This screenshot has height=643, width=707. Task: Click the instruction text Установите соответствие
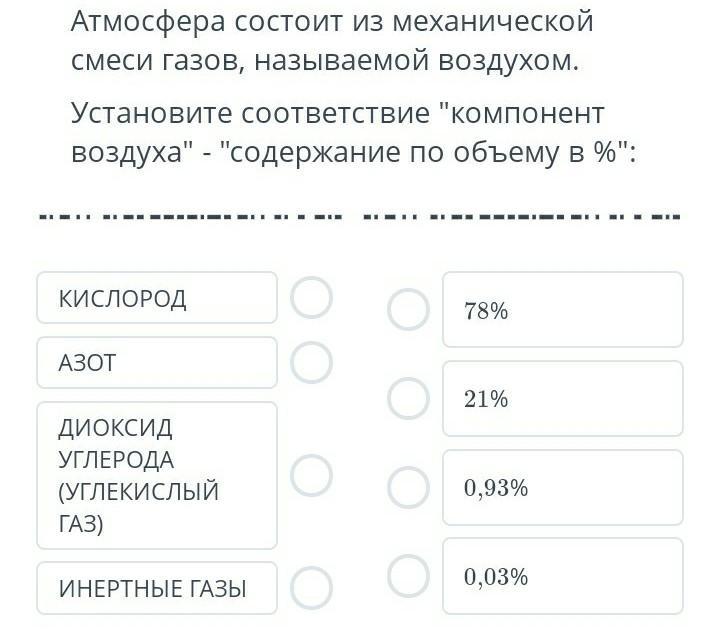[x=354, y=133]
